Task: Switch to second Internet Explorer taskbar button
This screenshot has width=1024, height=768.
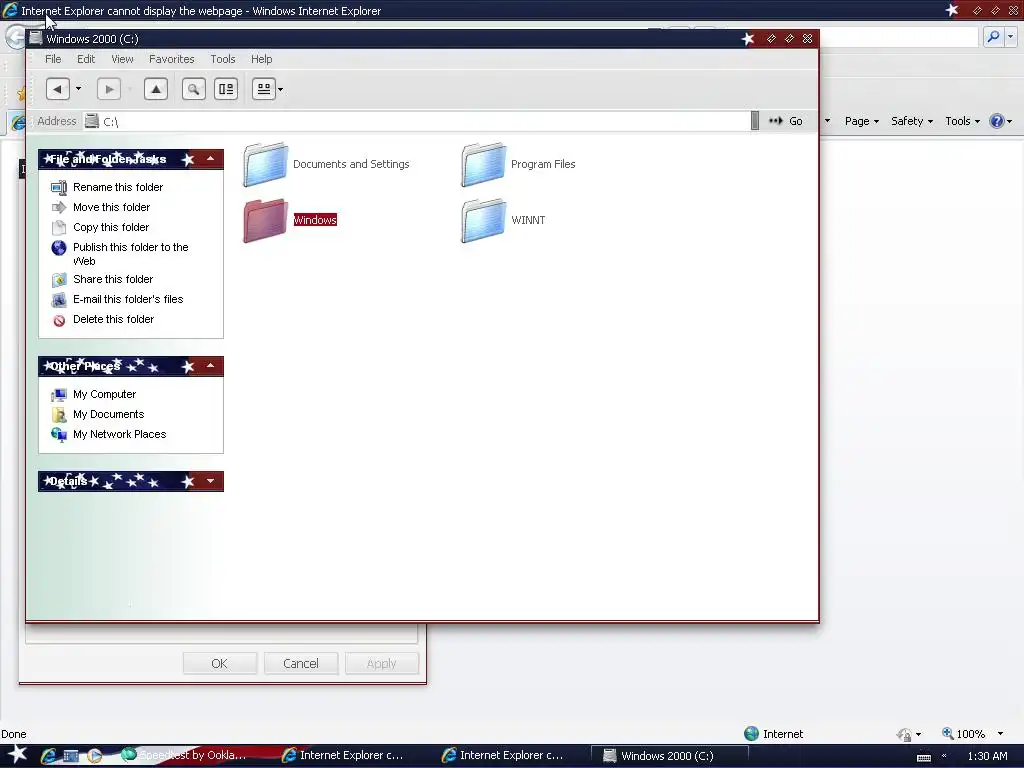Action: (x=503, y=756)
